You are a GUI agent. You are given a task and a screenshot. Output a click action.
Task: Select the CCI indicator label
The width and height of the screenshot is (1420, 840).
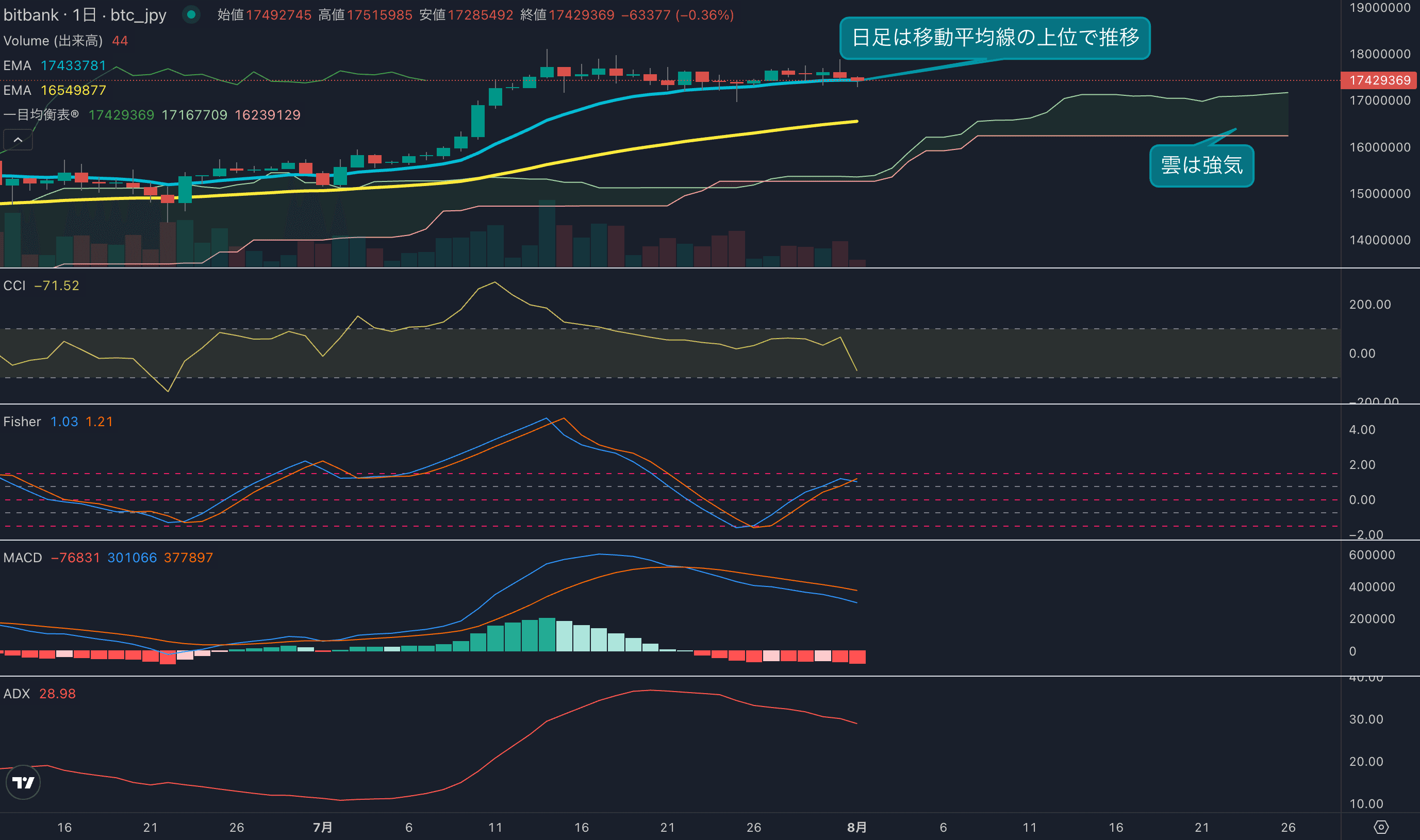pos(14,285)
